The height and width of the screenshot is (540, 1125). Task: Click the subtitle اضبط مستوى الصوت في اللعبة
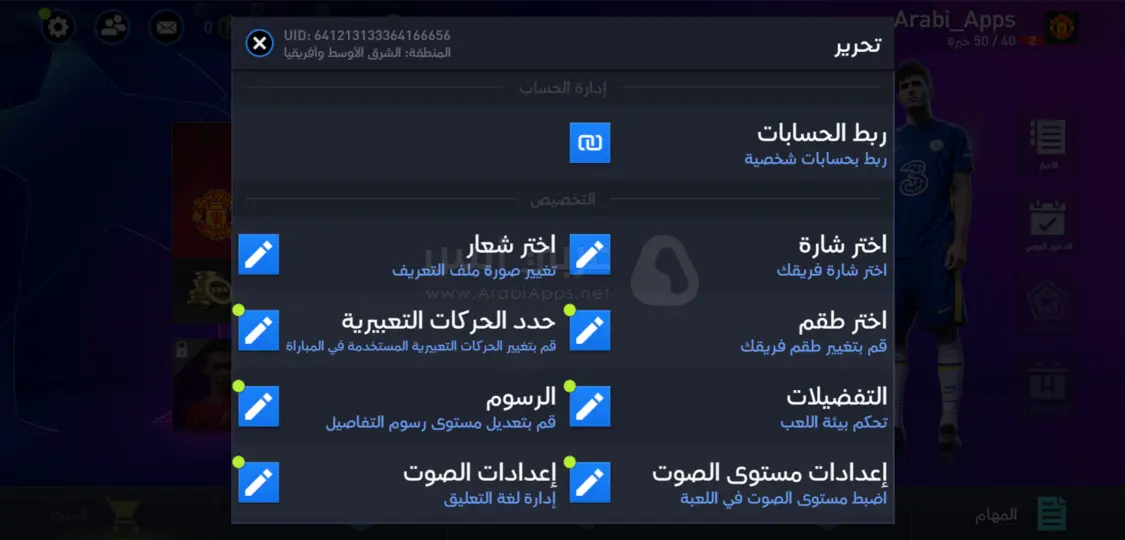pos(783,498)
